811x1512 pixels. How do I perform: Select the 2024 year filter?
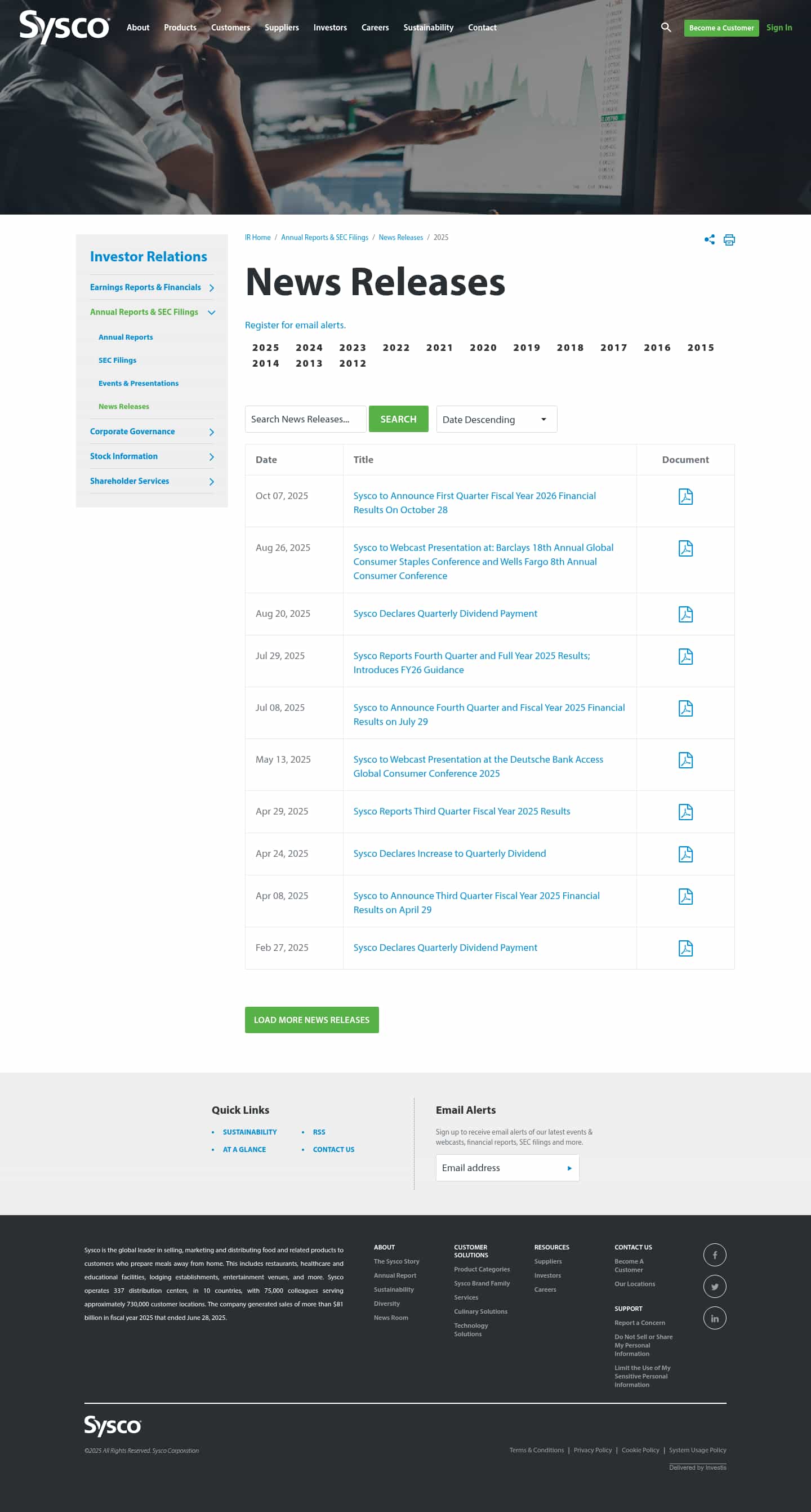tap(309, 348)
